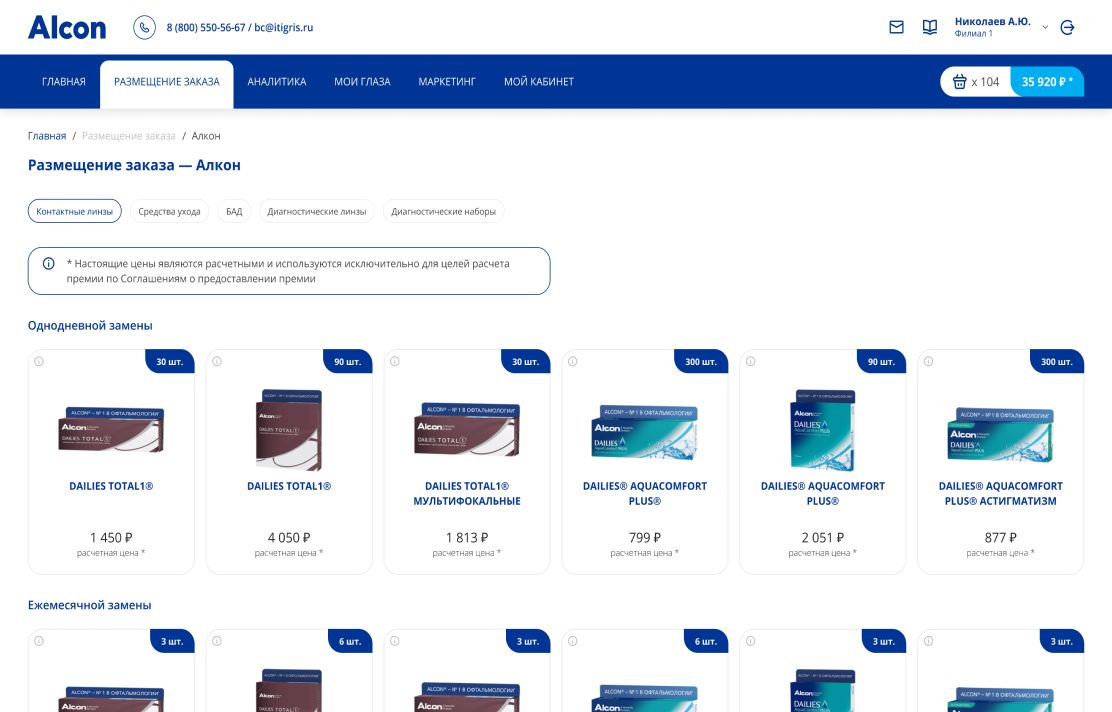The height and width of the screenshot is (712, 1112).
Task: Select the РАЗМЕЩЕНИЕ ЗАКАЗА tab
Action: coord(167,82)
